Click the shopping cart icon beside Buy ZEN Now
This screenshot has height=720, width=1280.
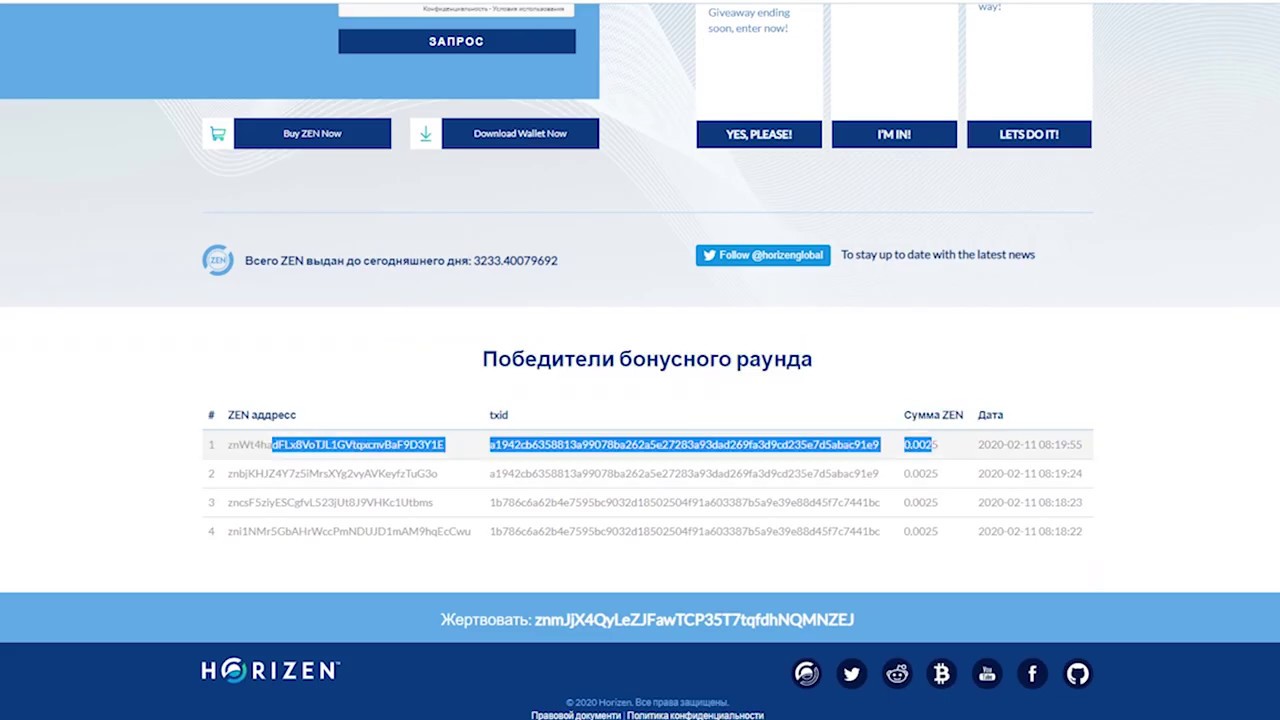click(x=217, y=134)
